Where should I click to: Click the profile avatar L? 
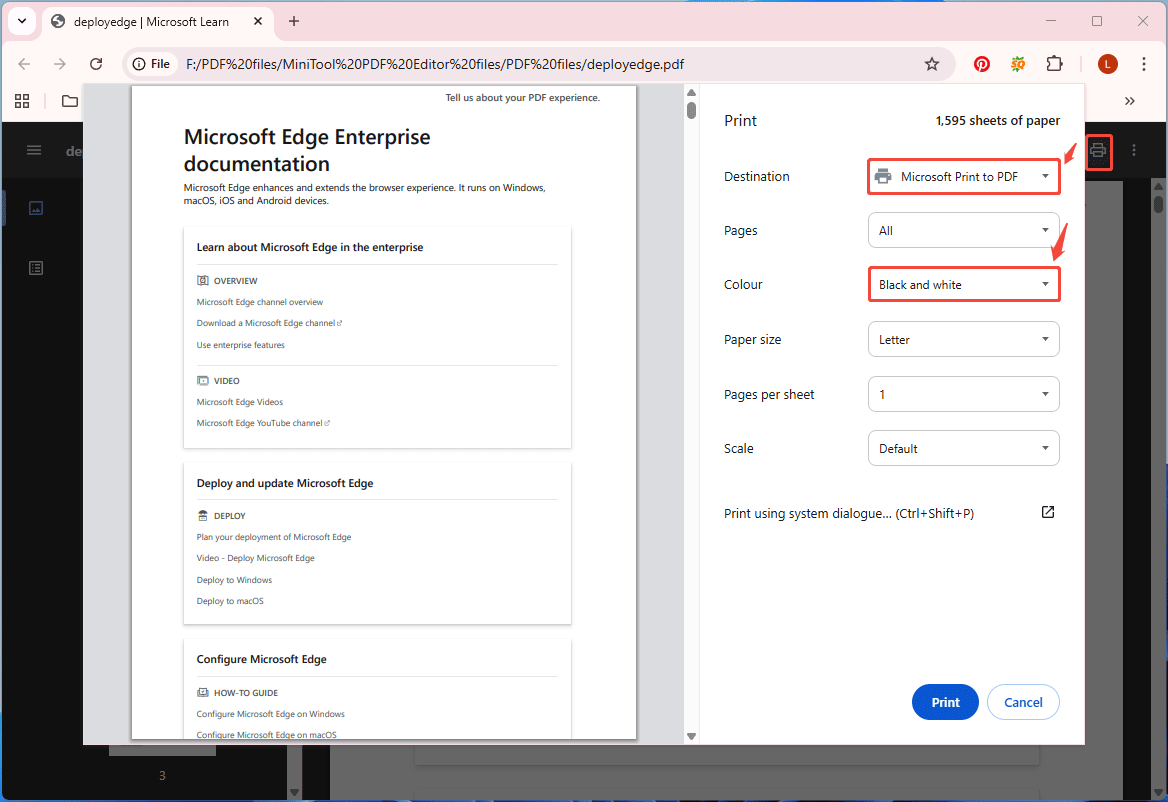point(1107,64)
